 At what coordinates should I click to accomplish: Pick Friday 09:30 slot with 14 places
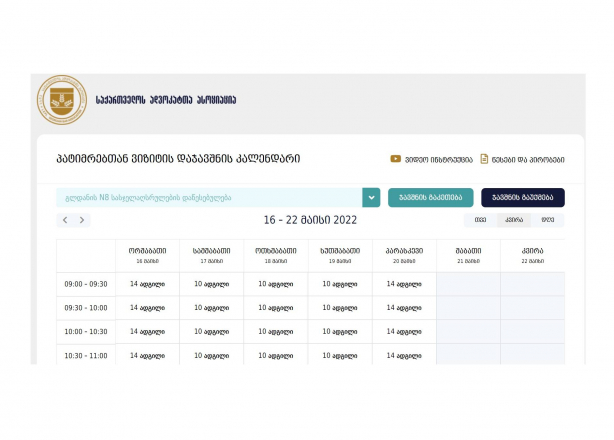[405, 308]
